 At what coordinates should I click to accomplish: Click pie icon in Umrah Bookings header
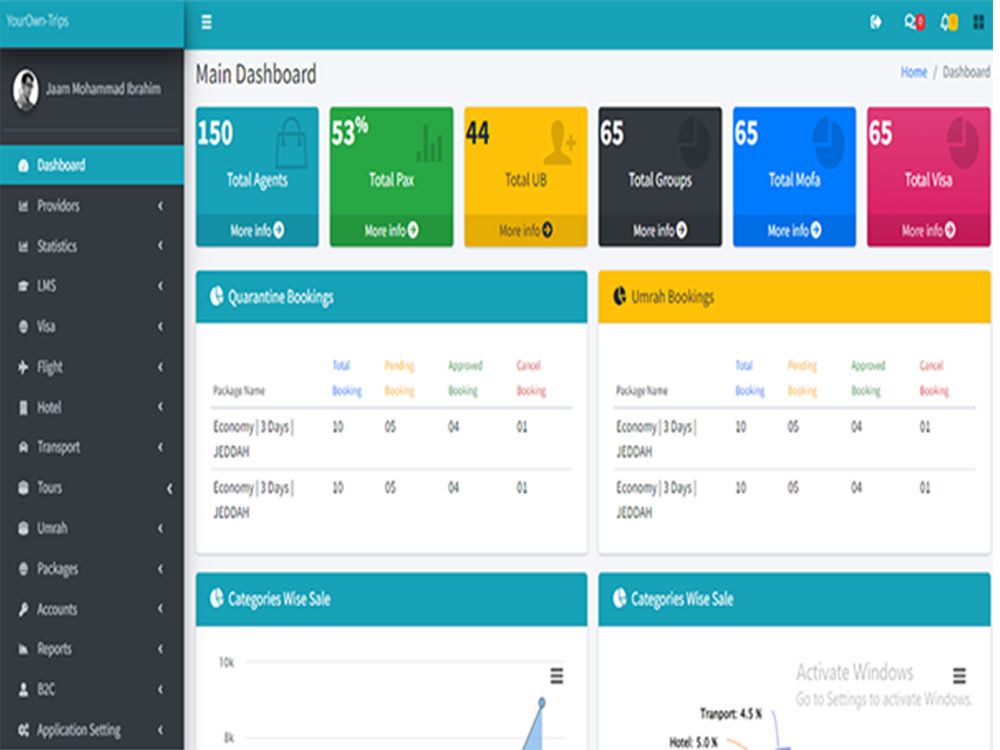click(x=619, y=297)
